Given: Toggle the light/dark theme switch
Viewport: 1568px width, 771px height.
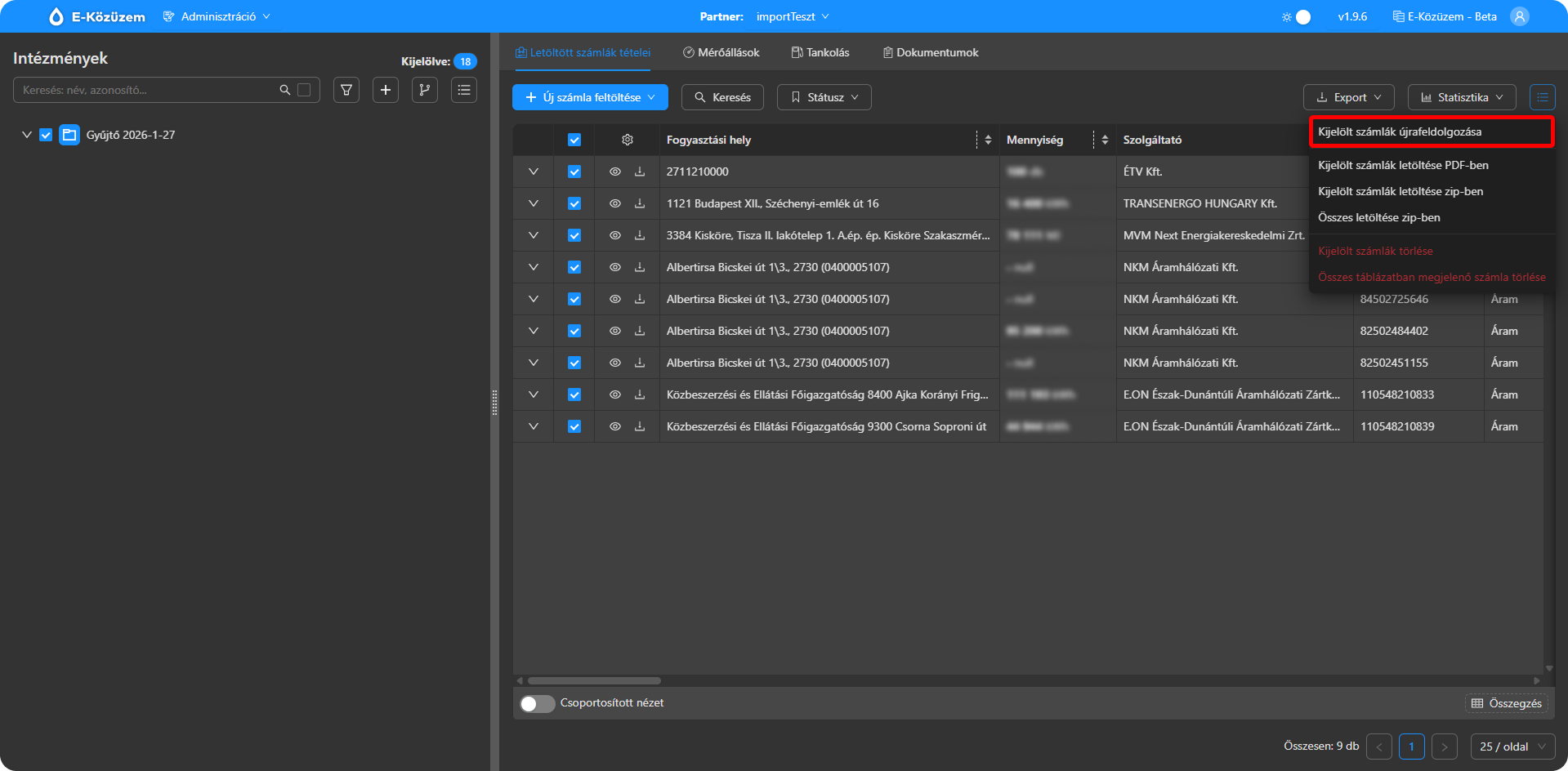Looking at the screenshot, I should click(x=1298, y=16).
